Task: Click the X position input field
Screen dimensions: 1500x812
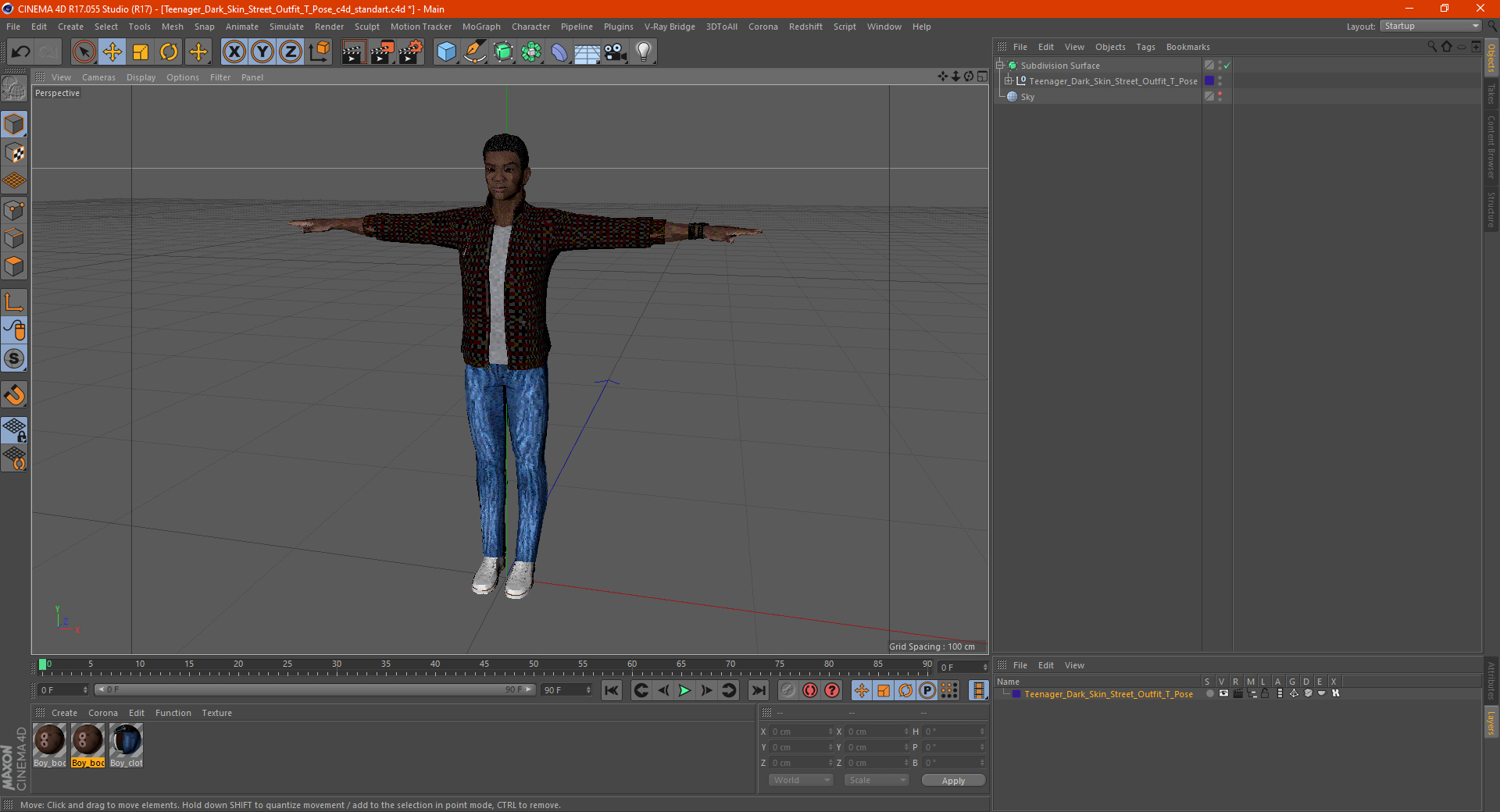Action: (802, 732)
